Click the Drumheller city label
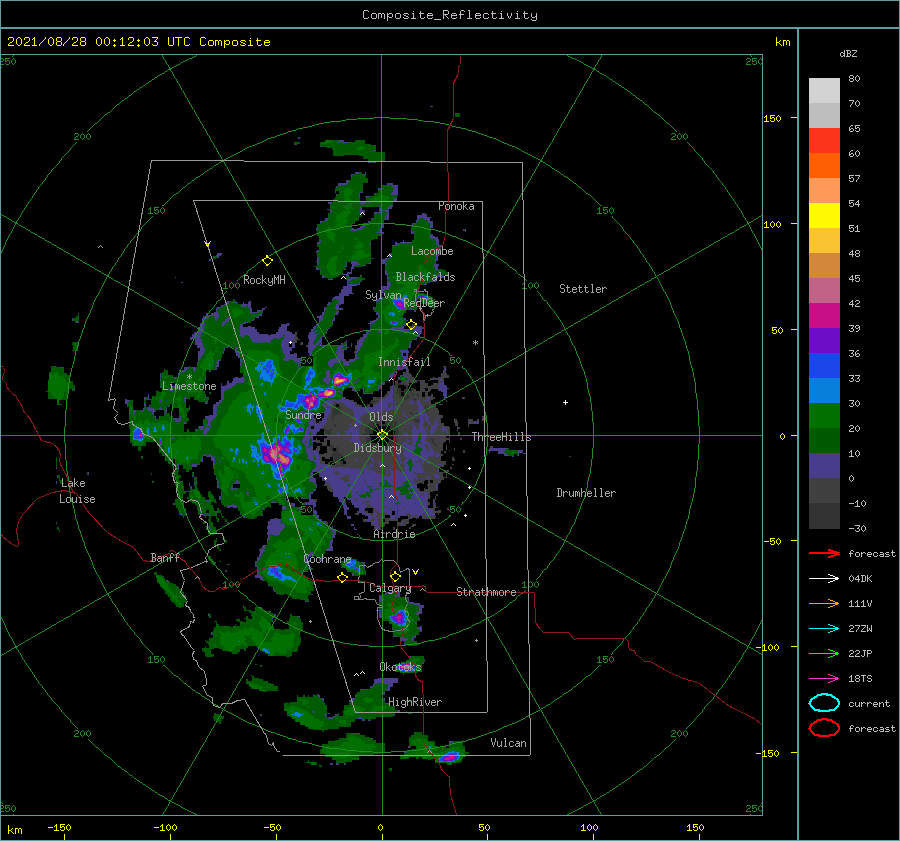The height and width of the screenshot is (841, 900). (x=586, y=493)
